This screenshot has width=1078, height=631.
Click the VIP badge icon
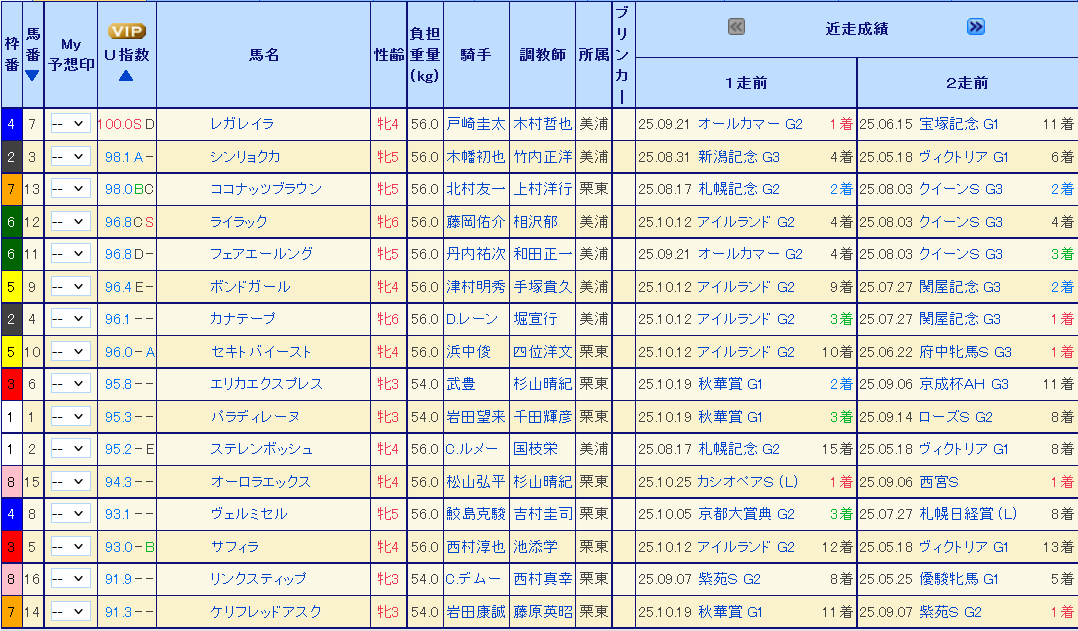(x=126, y=32)
